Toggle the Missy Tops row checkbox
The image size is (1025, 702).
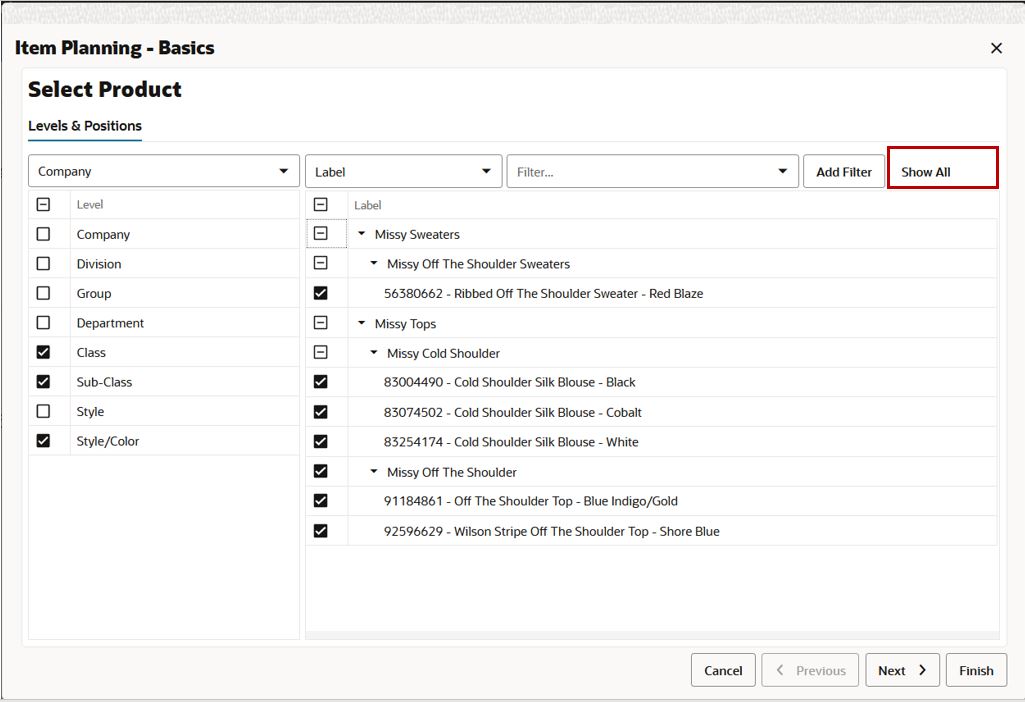[x=320, y=323]
